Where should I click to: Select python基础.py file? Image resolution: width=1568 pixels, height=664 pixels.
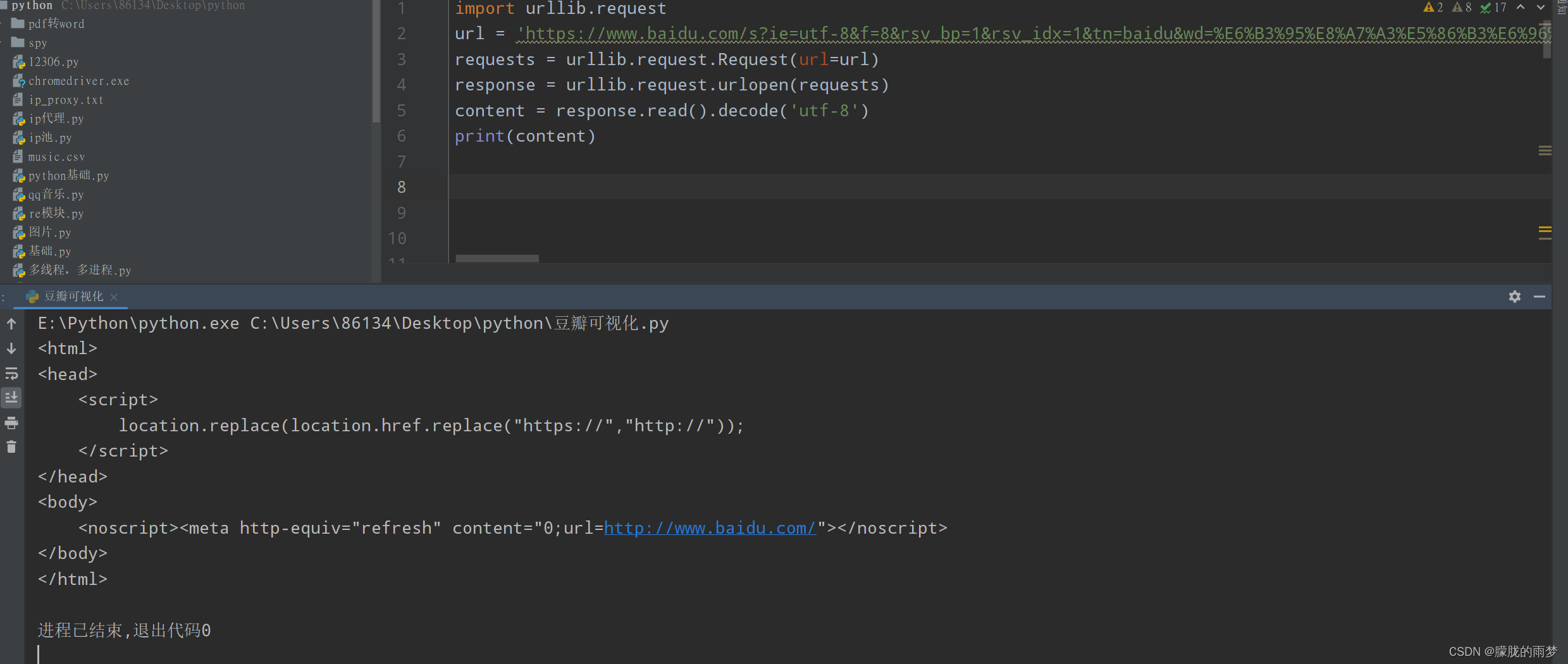[61, 176]
